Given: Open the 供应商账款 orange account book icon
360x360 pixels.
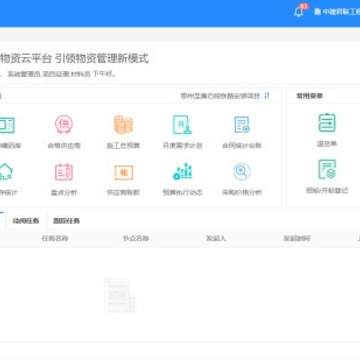Looking at the screenshot, I should (x=124, y=172).
